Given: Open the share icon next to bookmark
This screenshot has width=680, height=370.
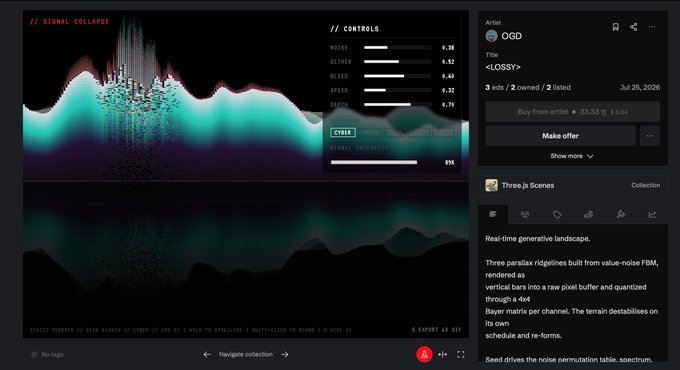Looking at the screenshot, I should (x=634, y=27).
